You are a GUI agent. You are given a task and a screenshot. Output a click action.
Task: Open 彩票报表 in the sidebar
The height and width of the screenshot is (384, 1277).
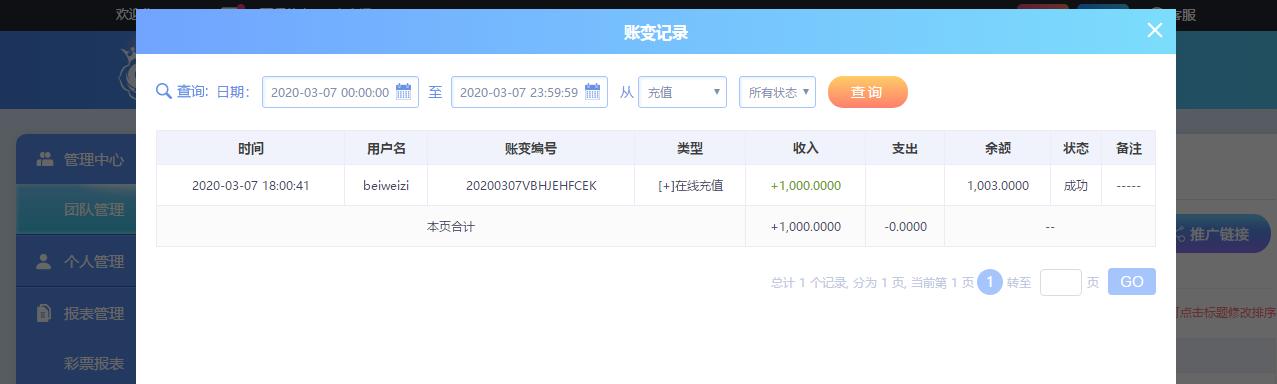point(94,364)
